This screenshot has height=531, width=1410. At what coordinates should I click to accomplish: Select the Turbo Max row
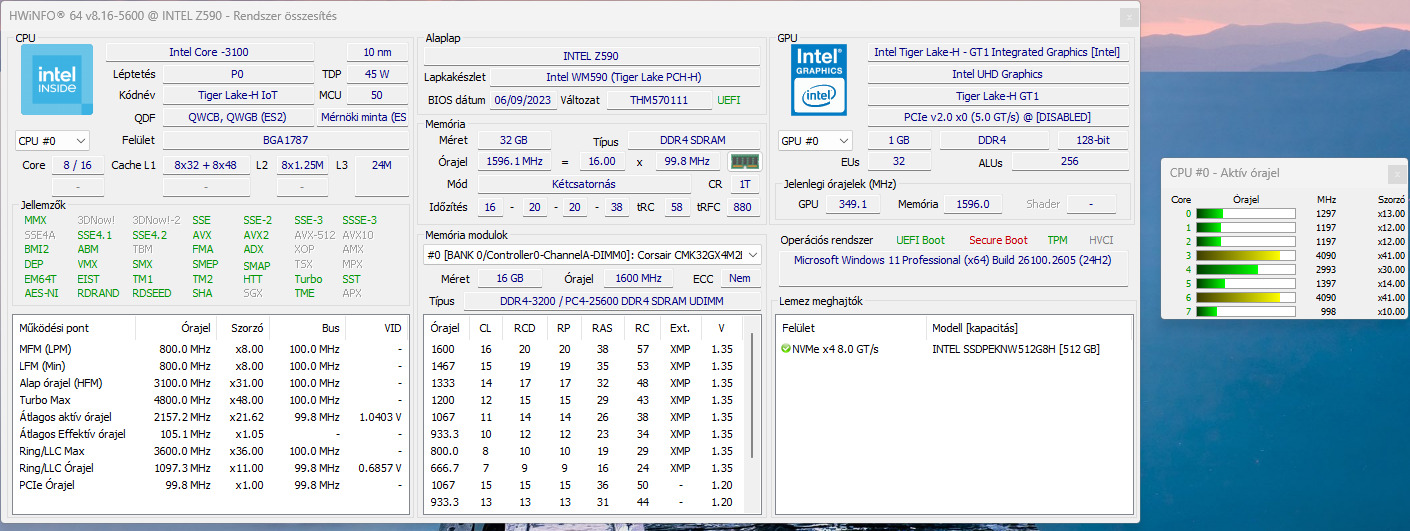coord(211,399)
